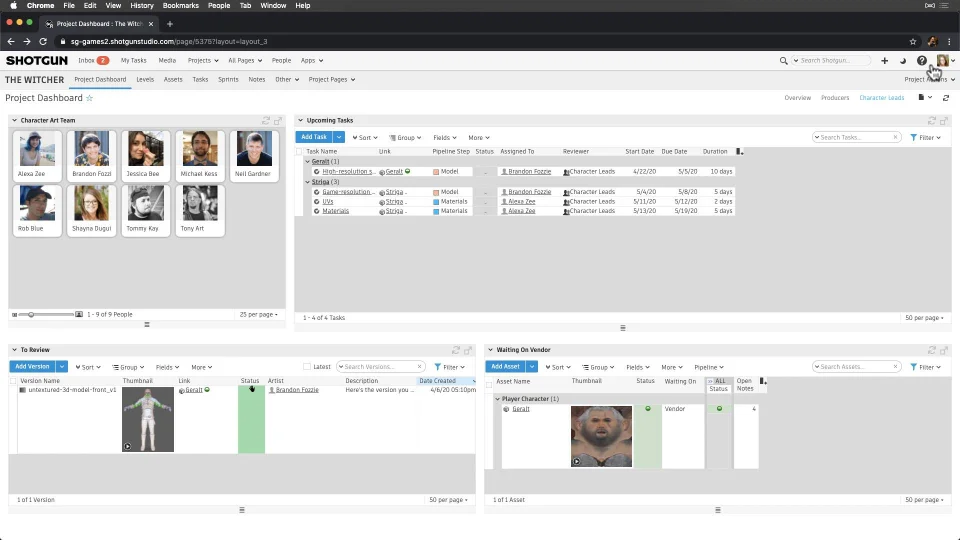
Task: Check the select-all box in Upcoming Tasks
Action: pos(299,151)
